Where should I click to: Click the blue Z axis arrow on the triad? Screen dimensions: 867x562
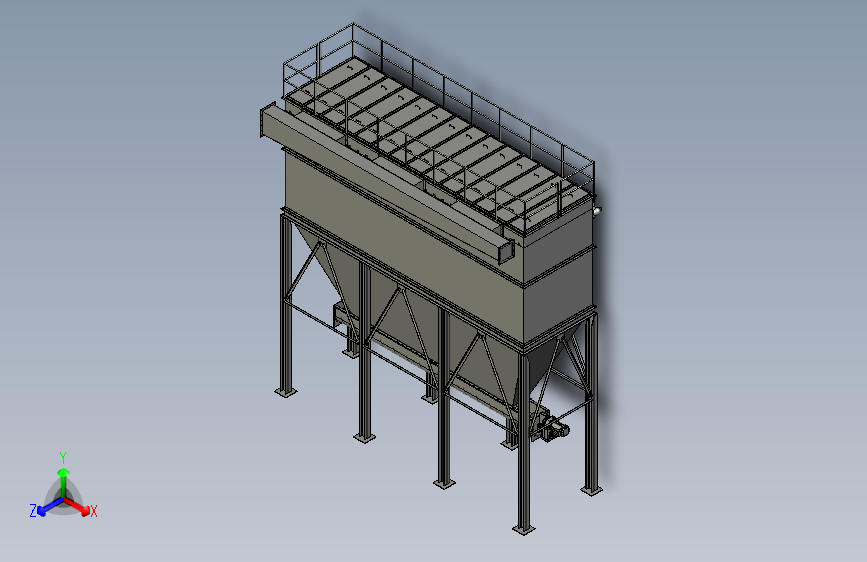[51, 506]
